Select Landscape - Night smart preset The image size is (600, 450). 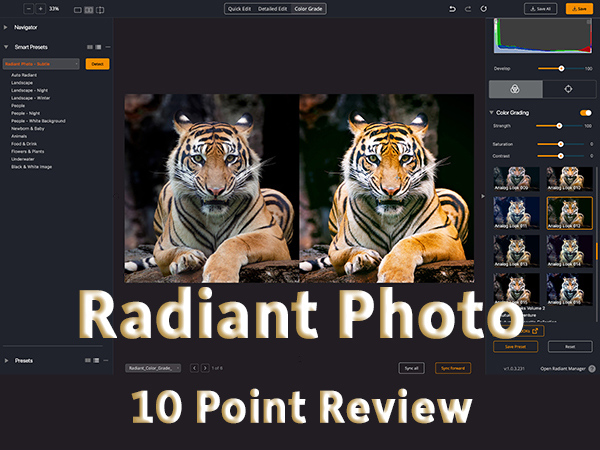(x=29, y=90)
